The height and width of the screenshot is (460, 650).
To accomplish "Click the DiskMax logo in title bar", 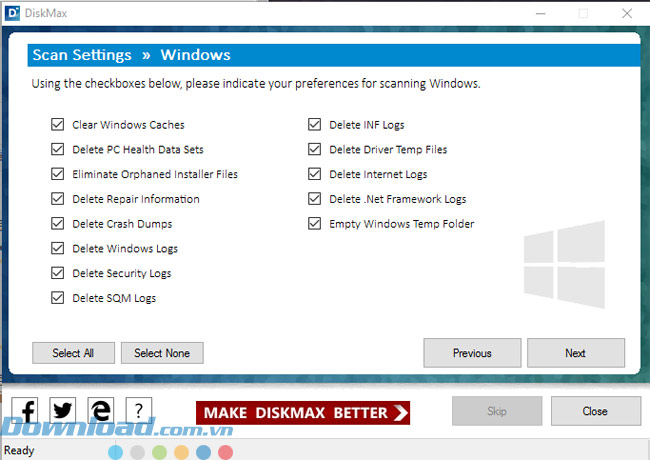I will (12, 13).
